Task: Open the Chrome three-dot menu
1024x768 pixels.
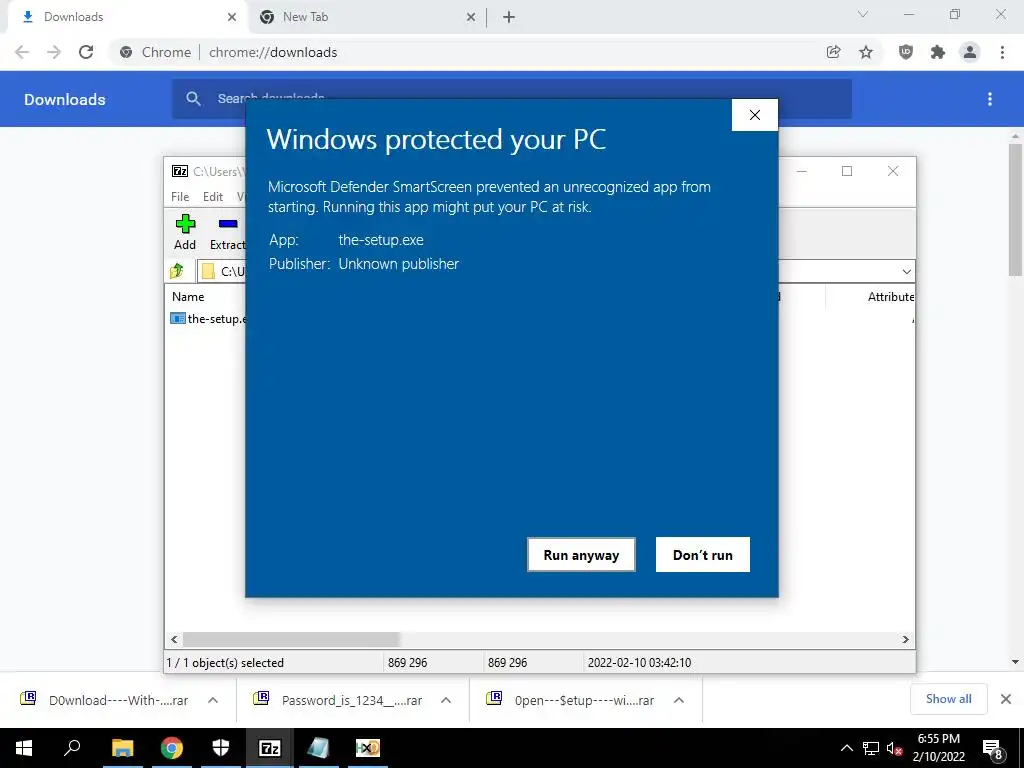Action: (x=1002, y=52)
